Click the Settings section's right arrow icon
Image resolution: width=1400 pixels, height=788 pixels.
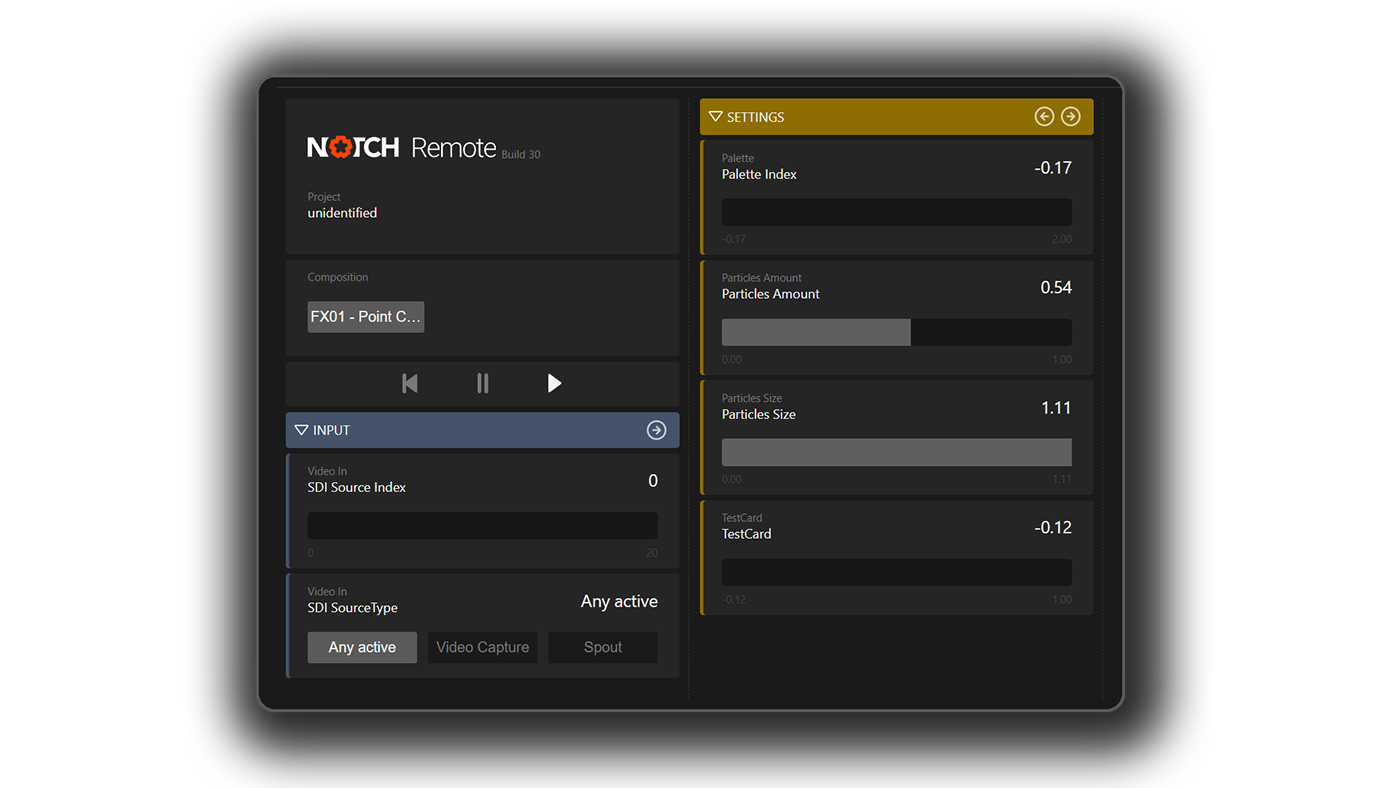pyautogui.click(x=1071, y=117)
